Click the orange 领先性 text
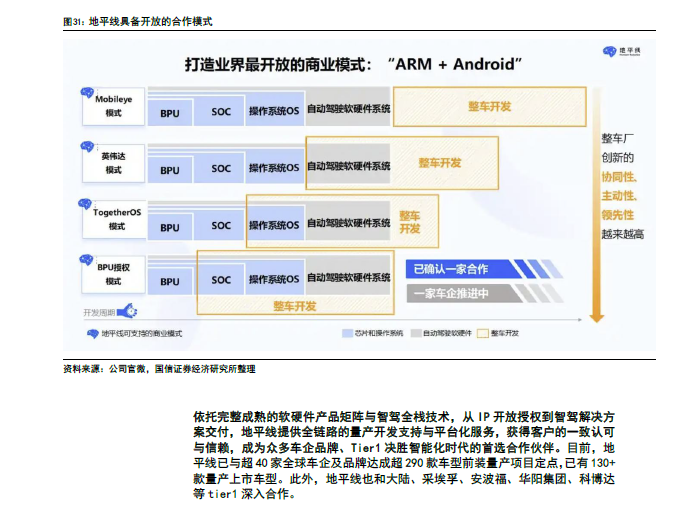674x508 pixels. tap(617, 215)
